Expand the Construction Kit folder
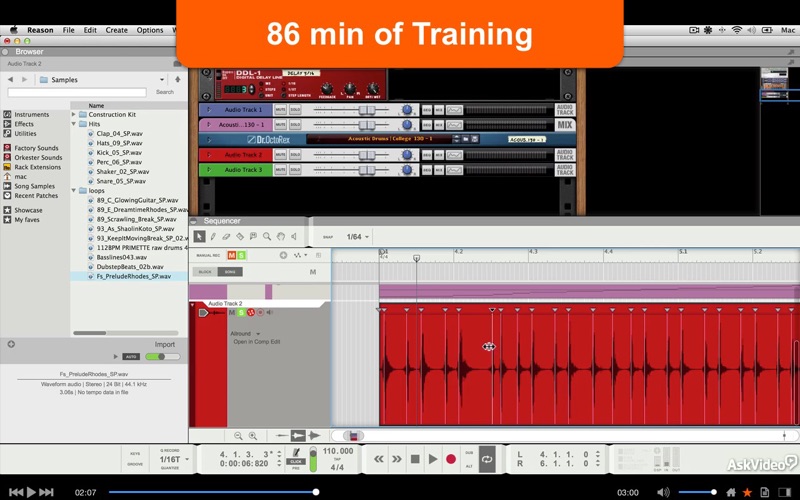The image size is (800, 500). coord(73,115)
